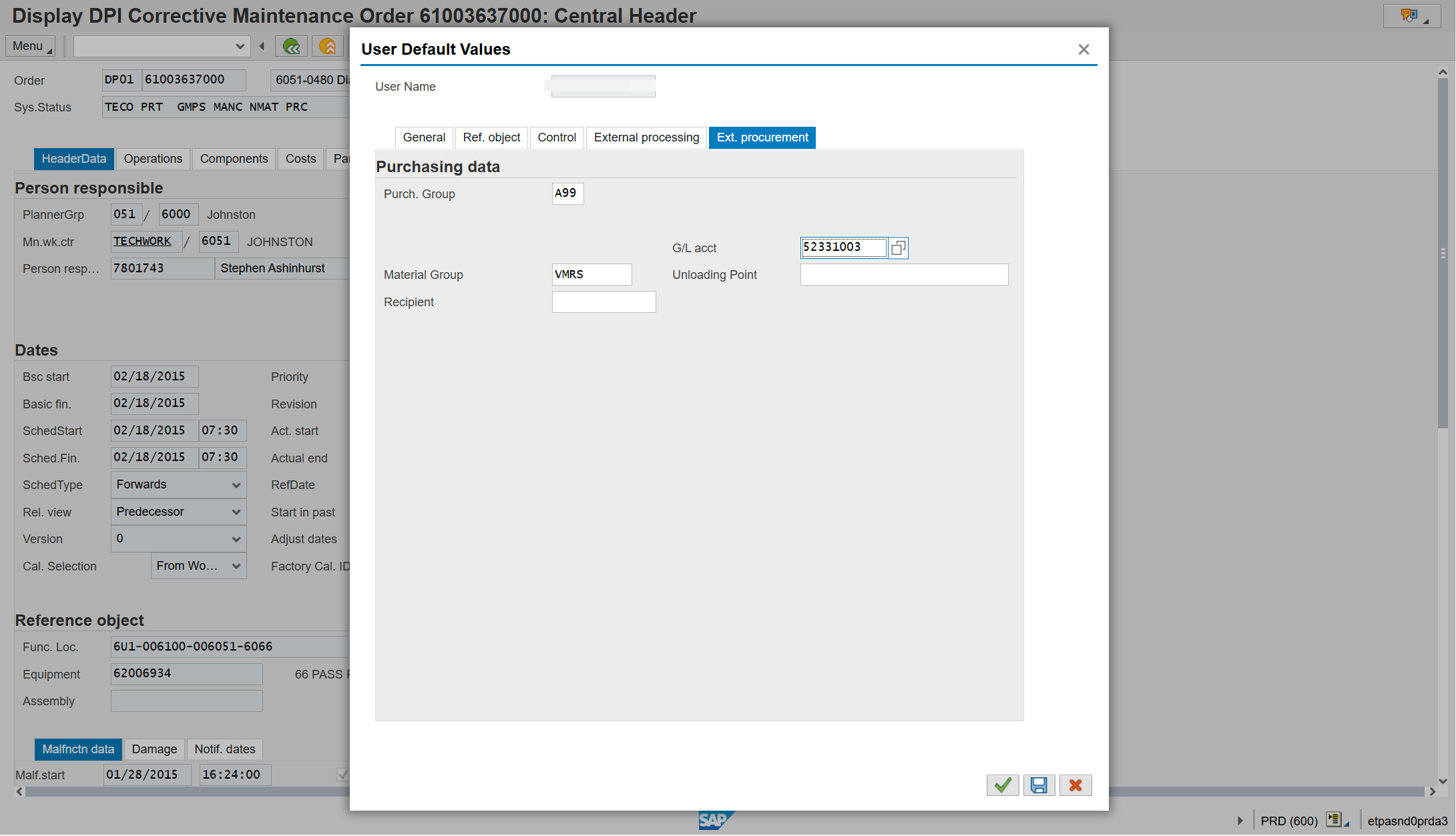Select the HeaderData tab

[x=73, y=159]
